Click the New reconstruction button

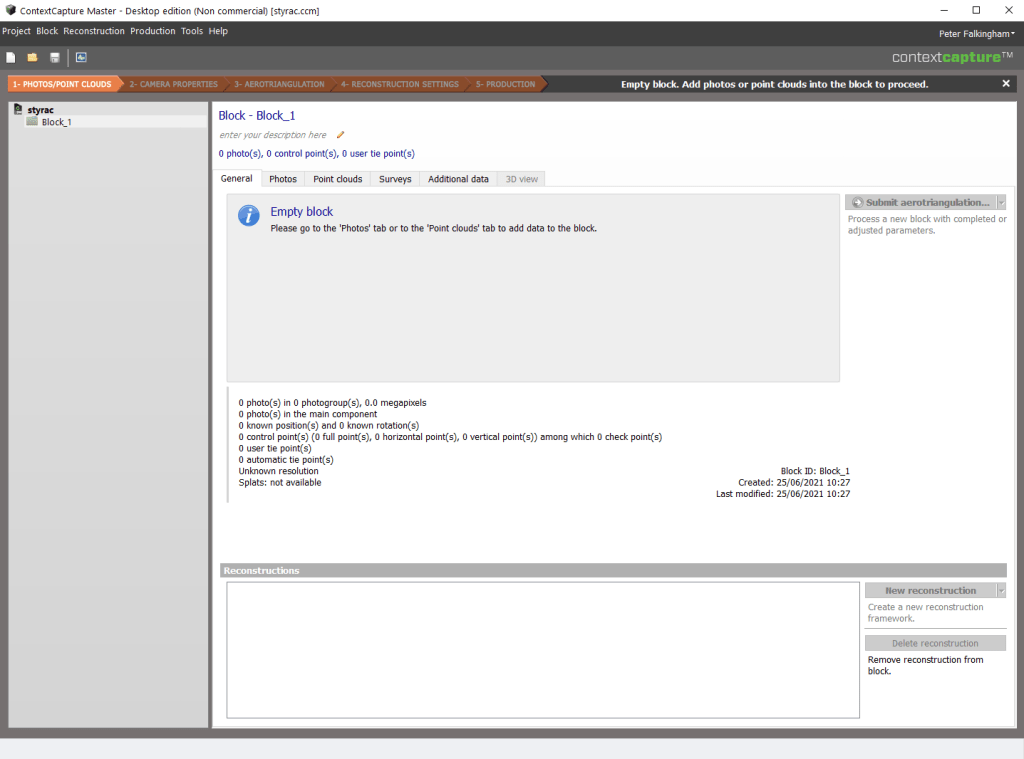pos(930,591)
